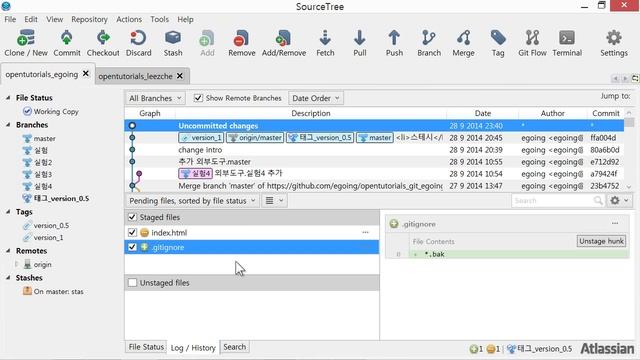The image size is (640, 360).
Task: Select commit 23b4752 merge branch row
Action: [x=374, y=186]
